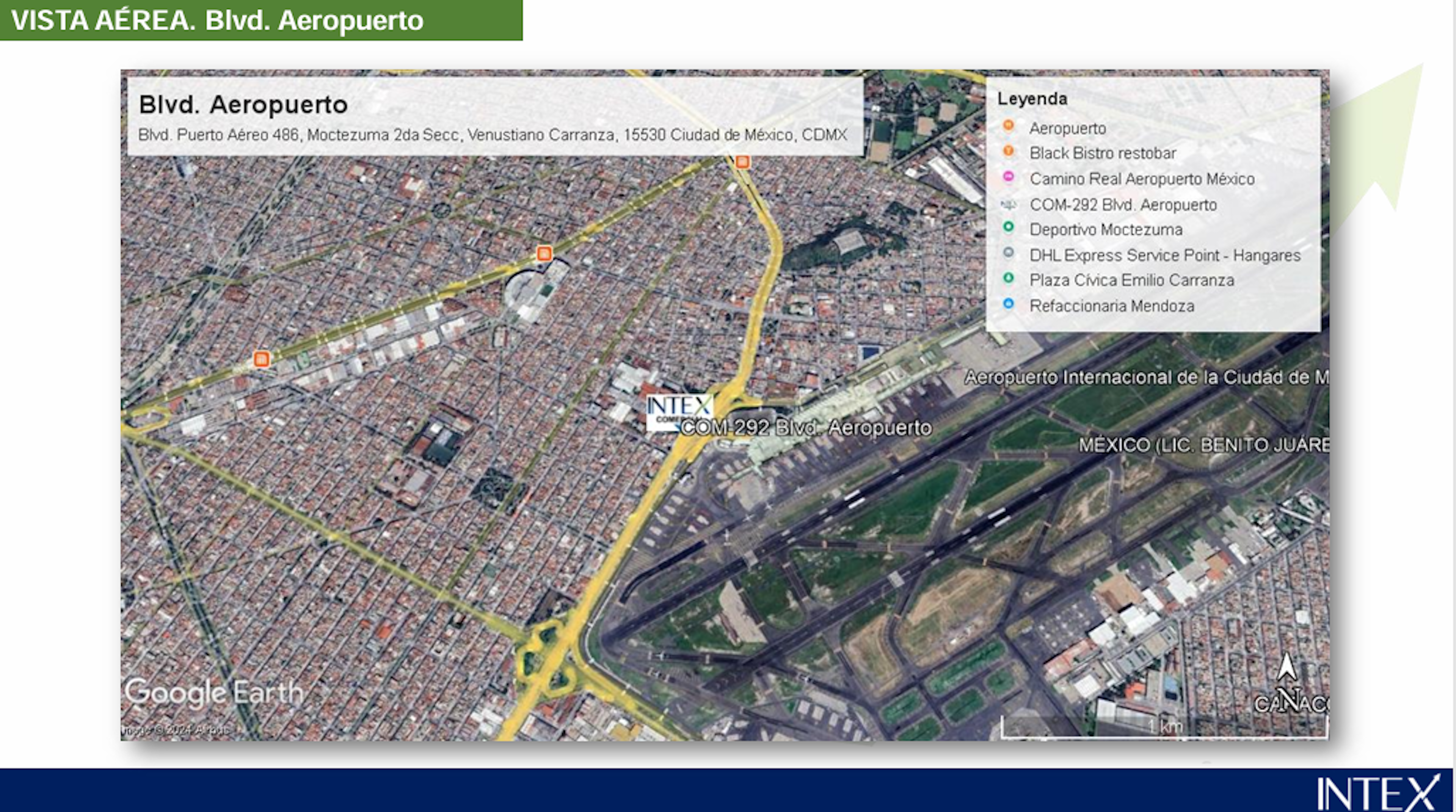The width and height of the screenshot is (1456, 812).
Task: Select 'Camino Real Aeropuerto México' legend label
Action: coord(1142,179)
